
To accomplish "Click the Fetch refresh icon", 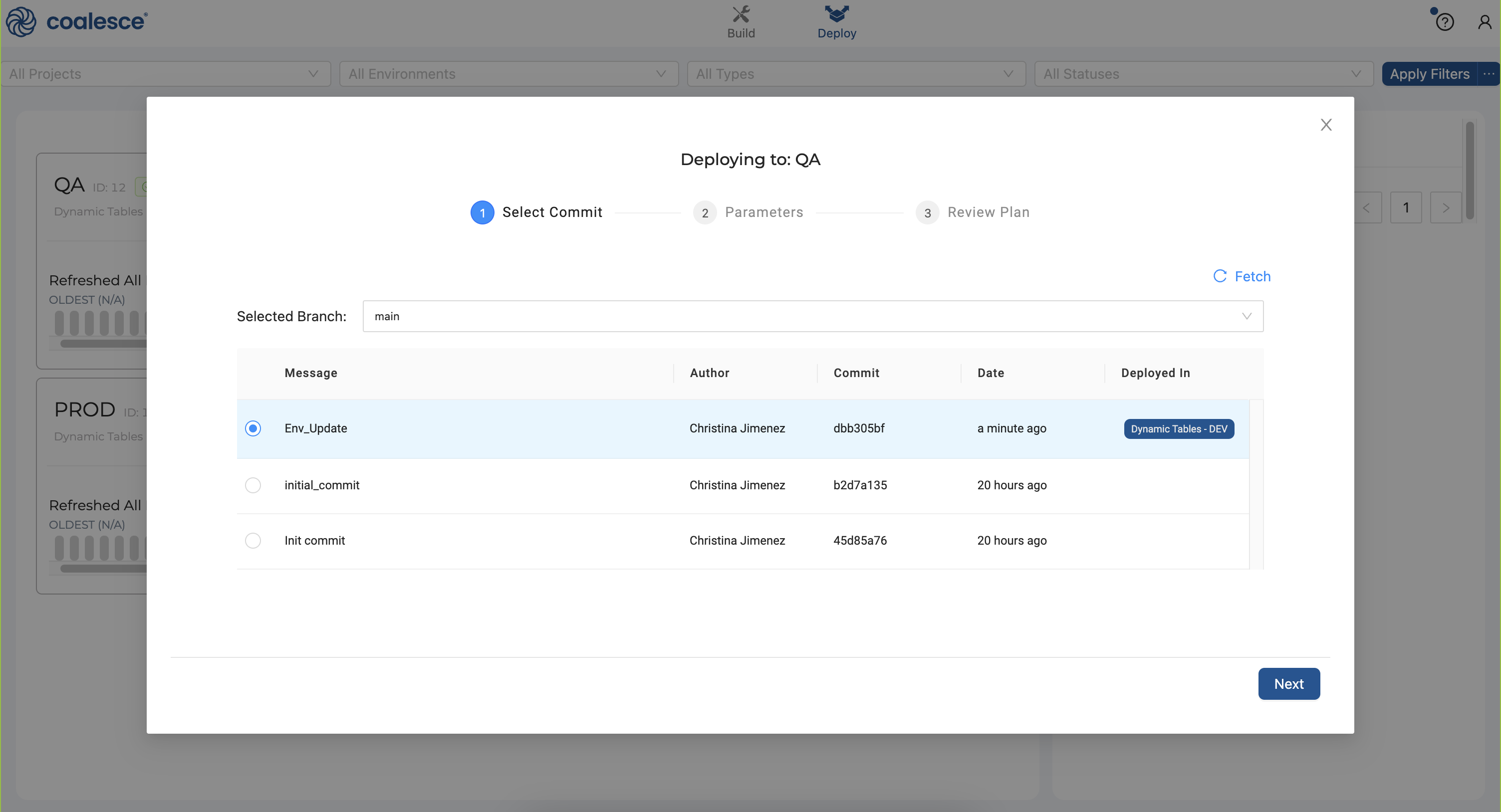I will tap(1220, 276).
